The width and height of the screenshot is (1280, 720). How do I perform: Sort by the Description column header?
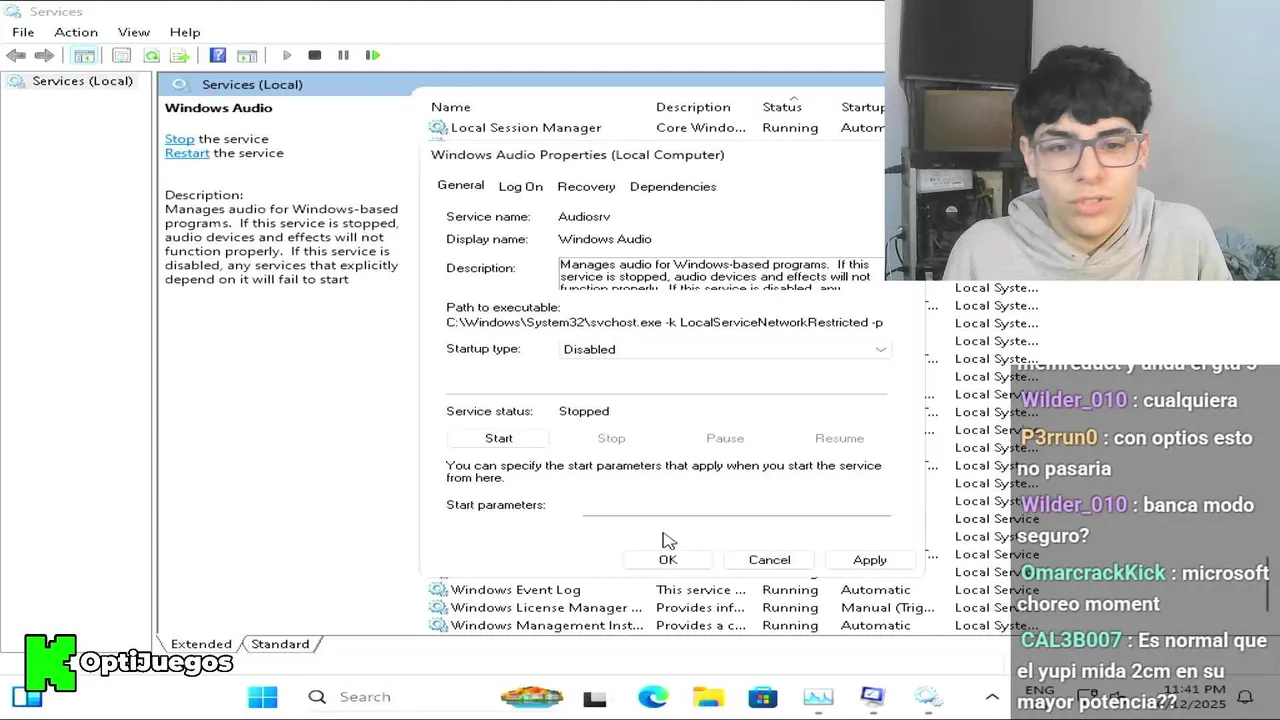[693, 107]
